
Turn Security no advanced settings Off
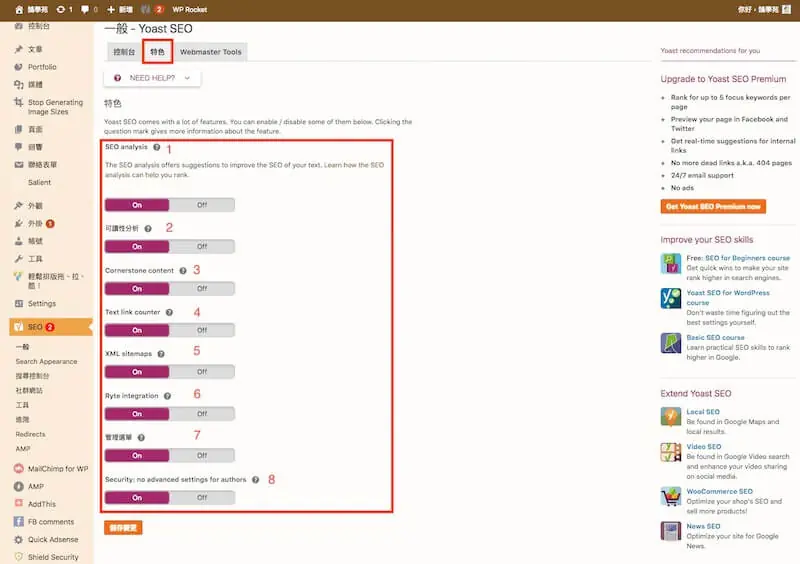pos(202,497)
